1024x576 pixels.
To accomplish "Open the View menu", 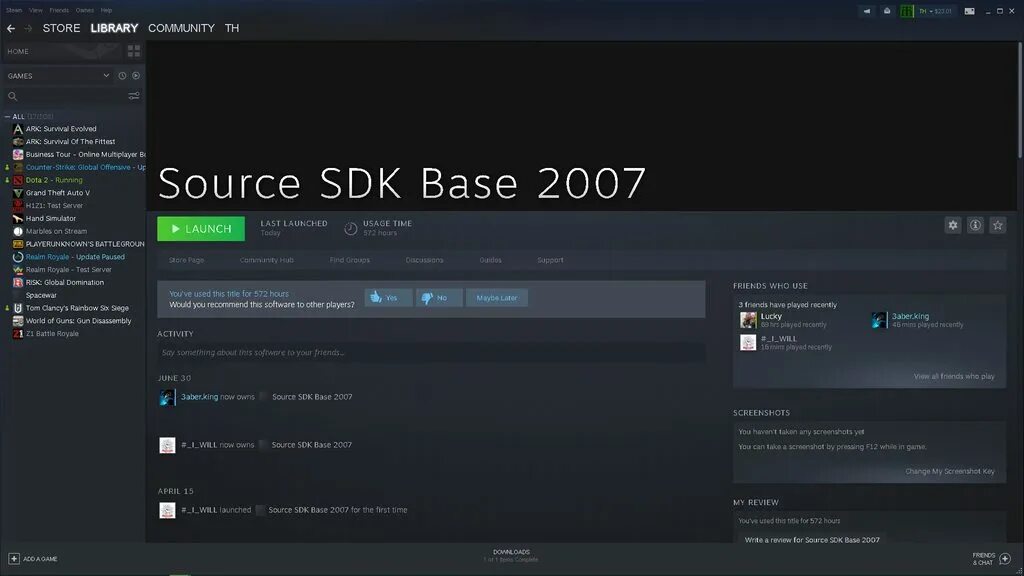I will coord(36,10).
